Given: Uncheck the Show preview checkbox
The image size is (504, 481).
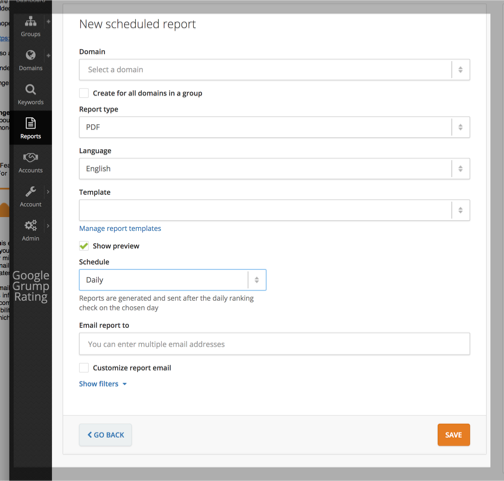Looking at the screenshot, I should [x=84, y=246].
